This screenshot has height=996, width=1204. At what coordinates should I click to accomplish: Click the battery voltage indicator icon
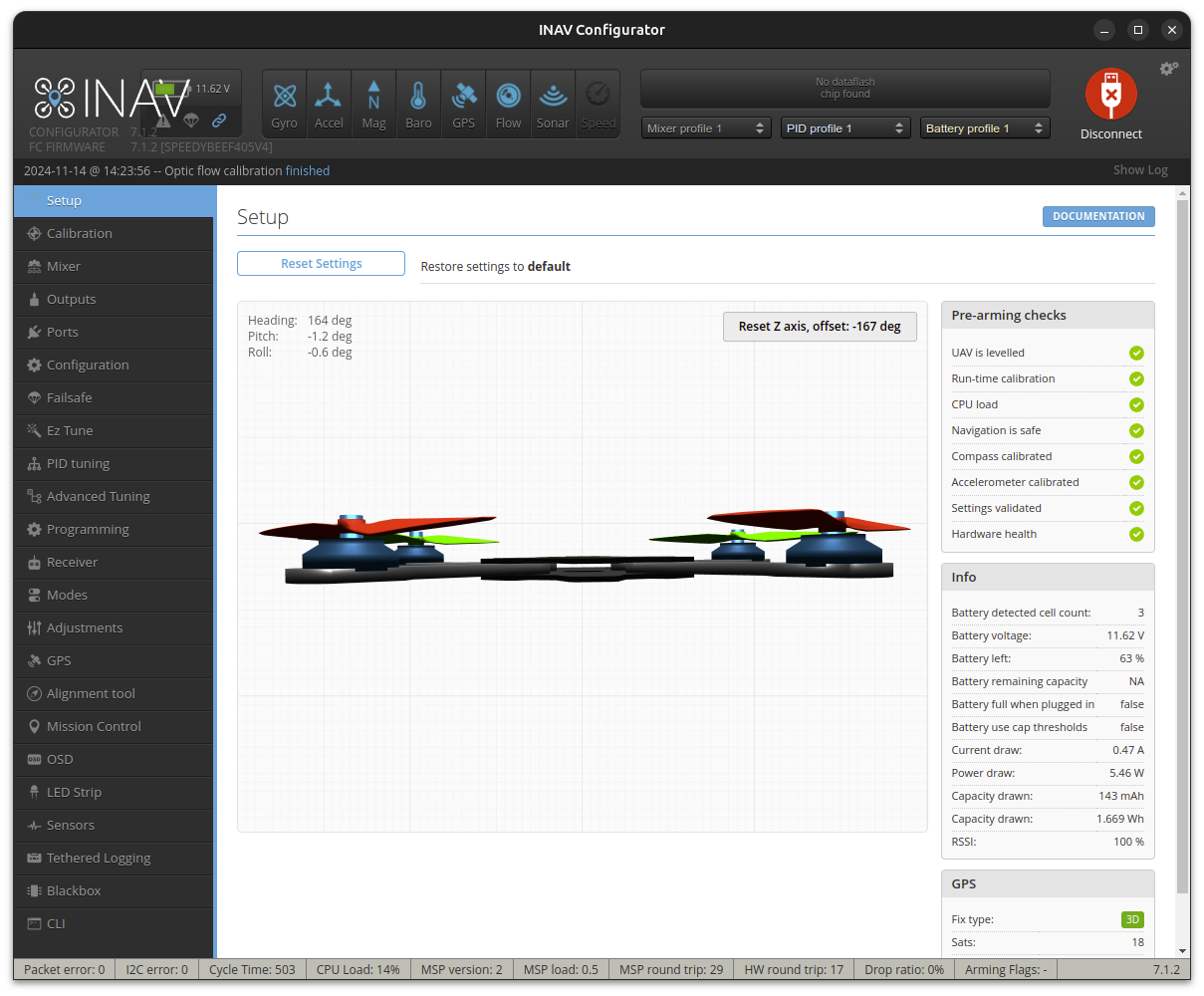pos(170,89)
